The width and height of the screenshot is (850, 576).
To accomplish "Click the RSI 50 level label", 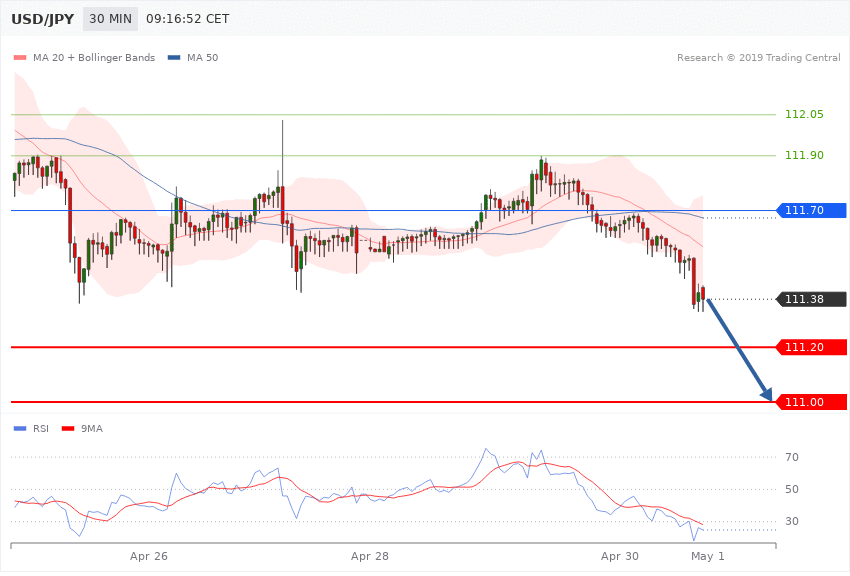I will coord(791,489).
